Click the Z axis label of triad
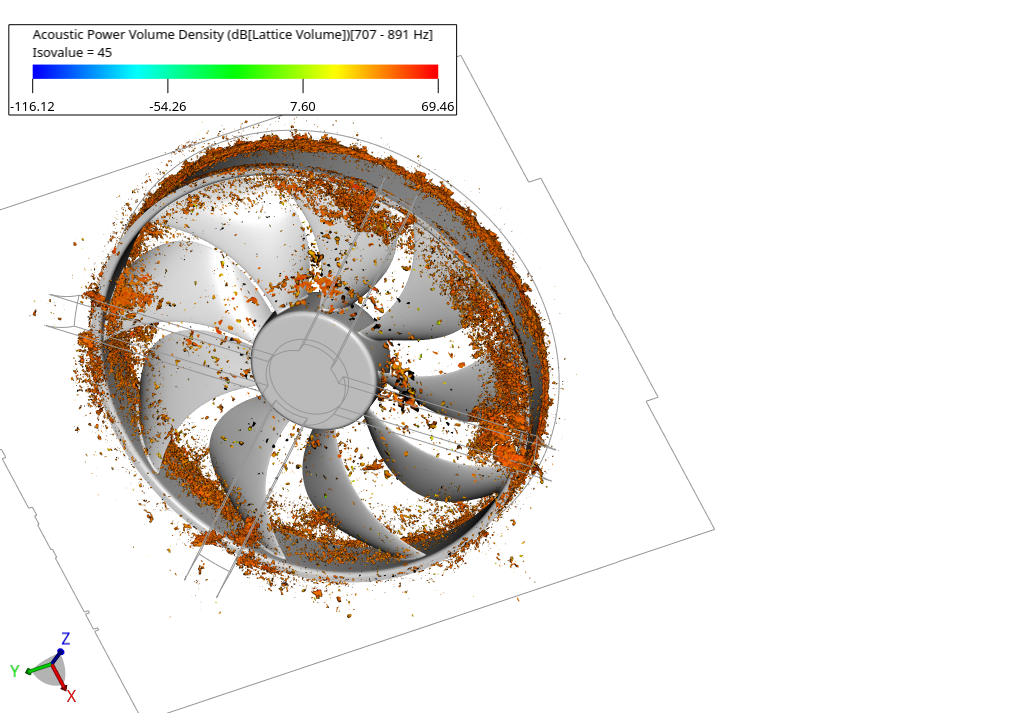The width and height of the screenshot is (1014, 713). pos(65,639)
